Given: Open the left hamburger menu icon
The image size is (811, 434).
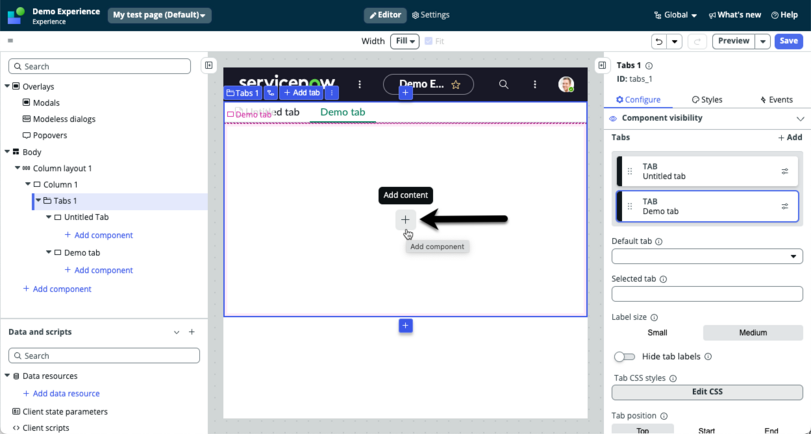Looking at the screenshot, I should click(x=10, y=41).
